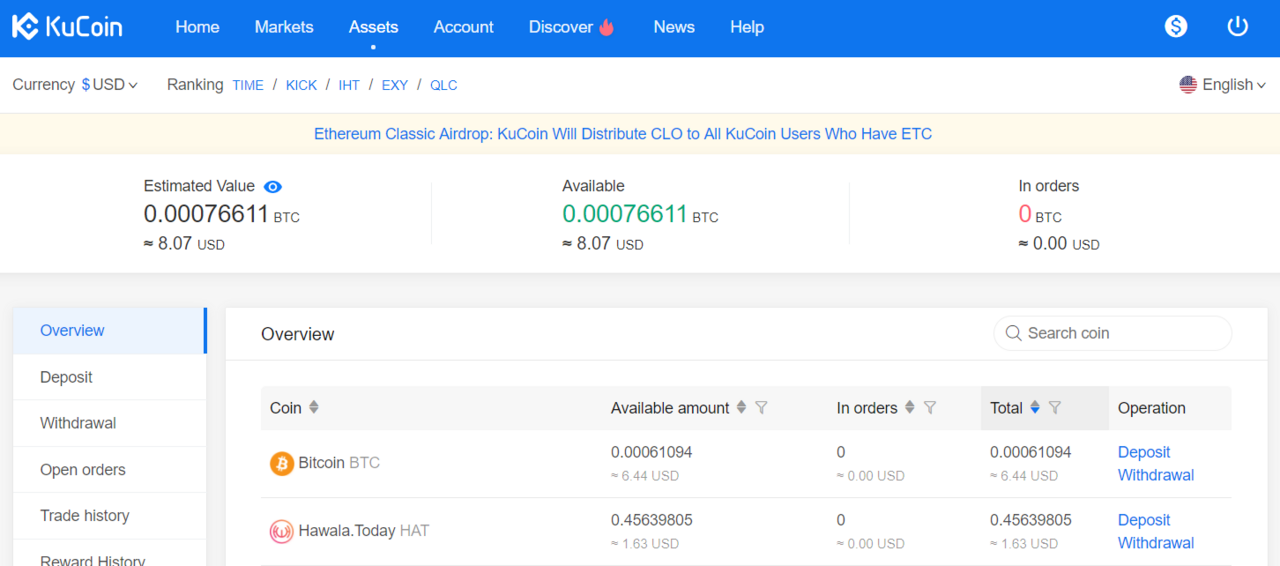Click the In orders filter icon
The width and height of the screenshot is (1280, 566).
[930, 408]
